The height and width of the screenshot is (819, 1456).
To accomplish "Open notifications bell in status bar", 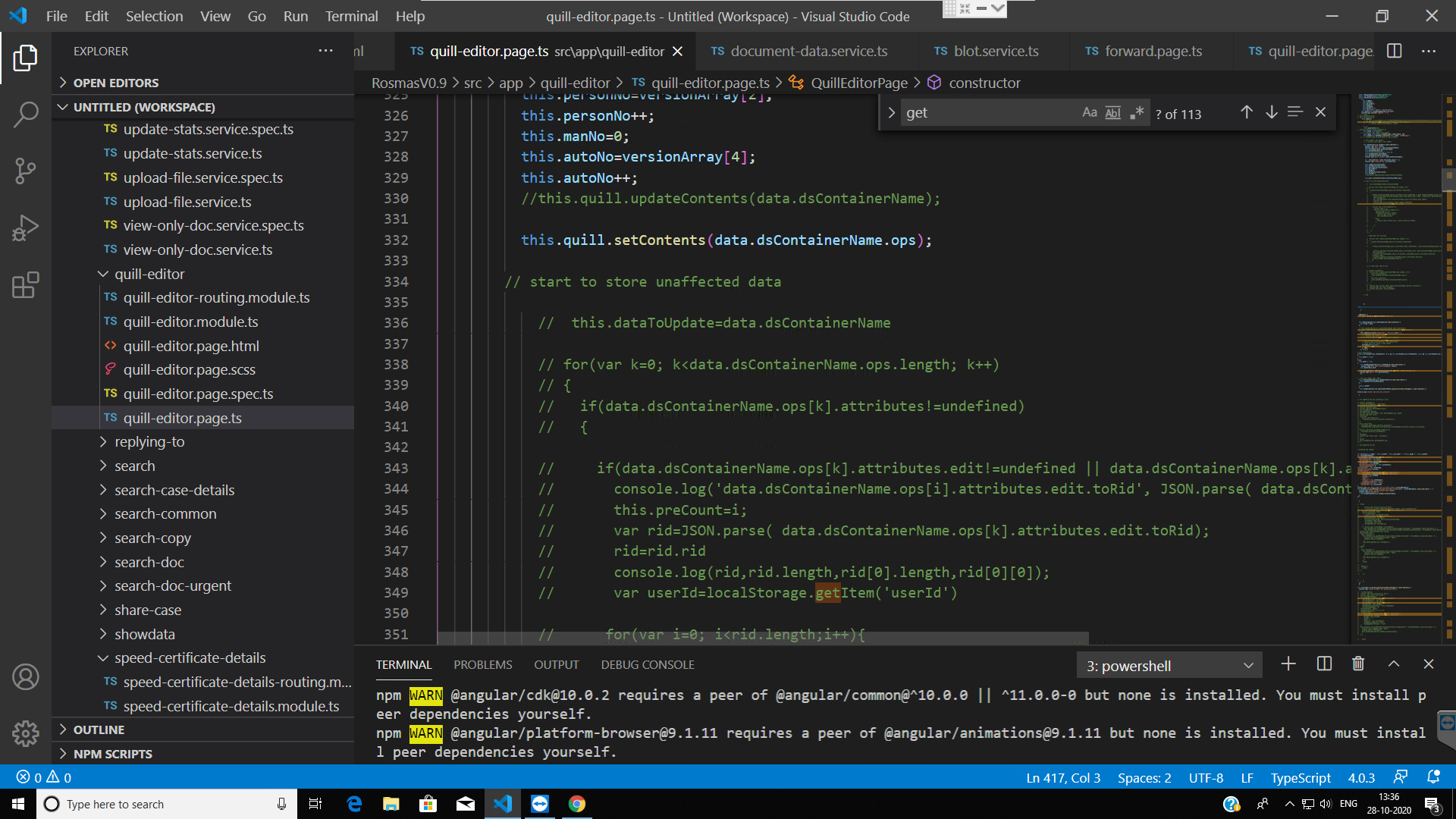I will point(1433,777).
